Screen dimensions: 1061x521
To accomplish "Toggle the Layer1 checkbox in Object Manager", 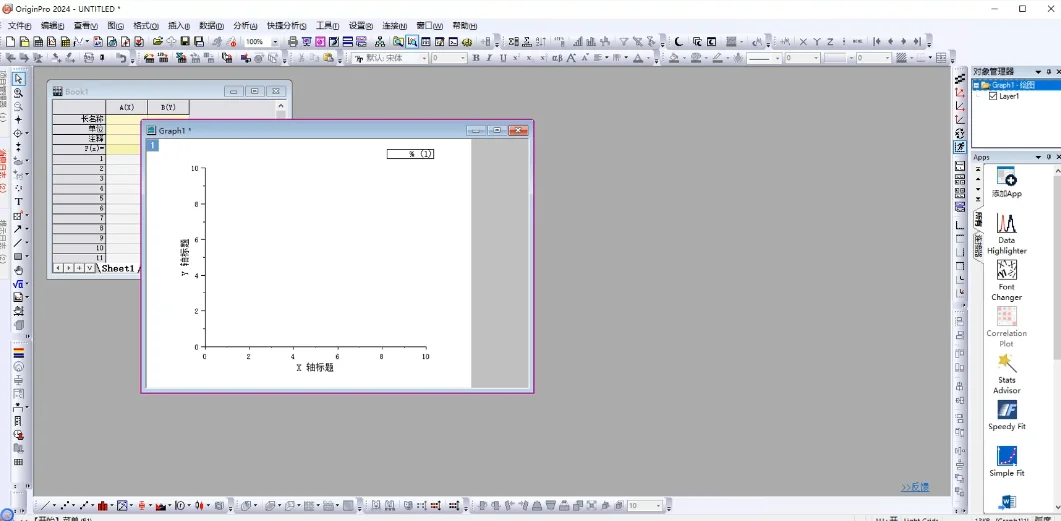I will click(x=993, y=96).
